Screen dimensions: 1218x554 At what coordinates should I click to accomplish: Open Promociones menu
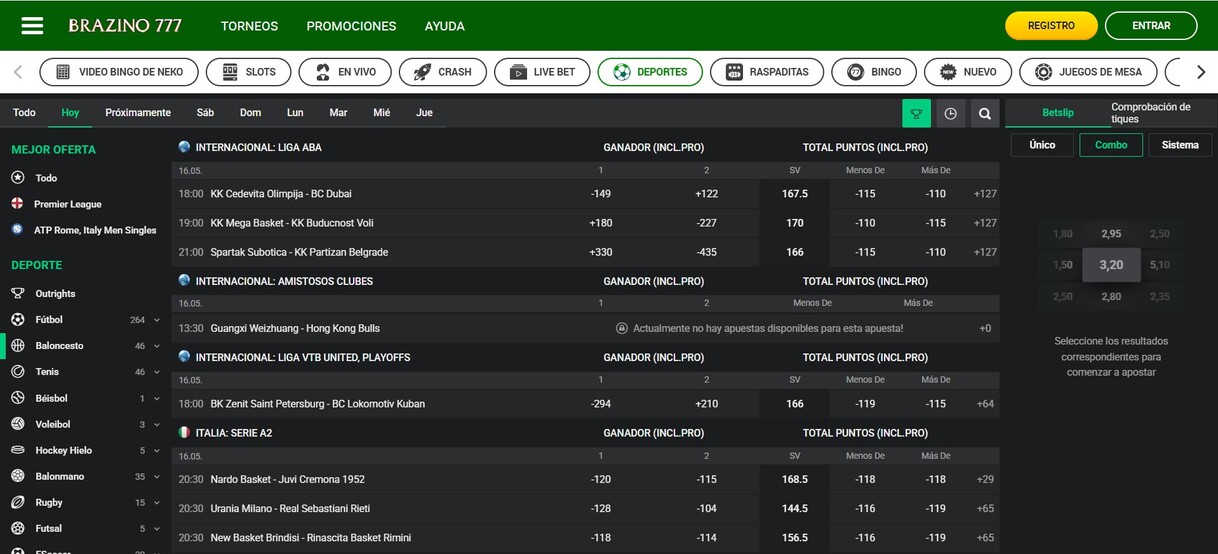click(351, 26)
